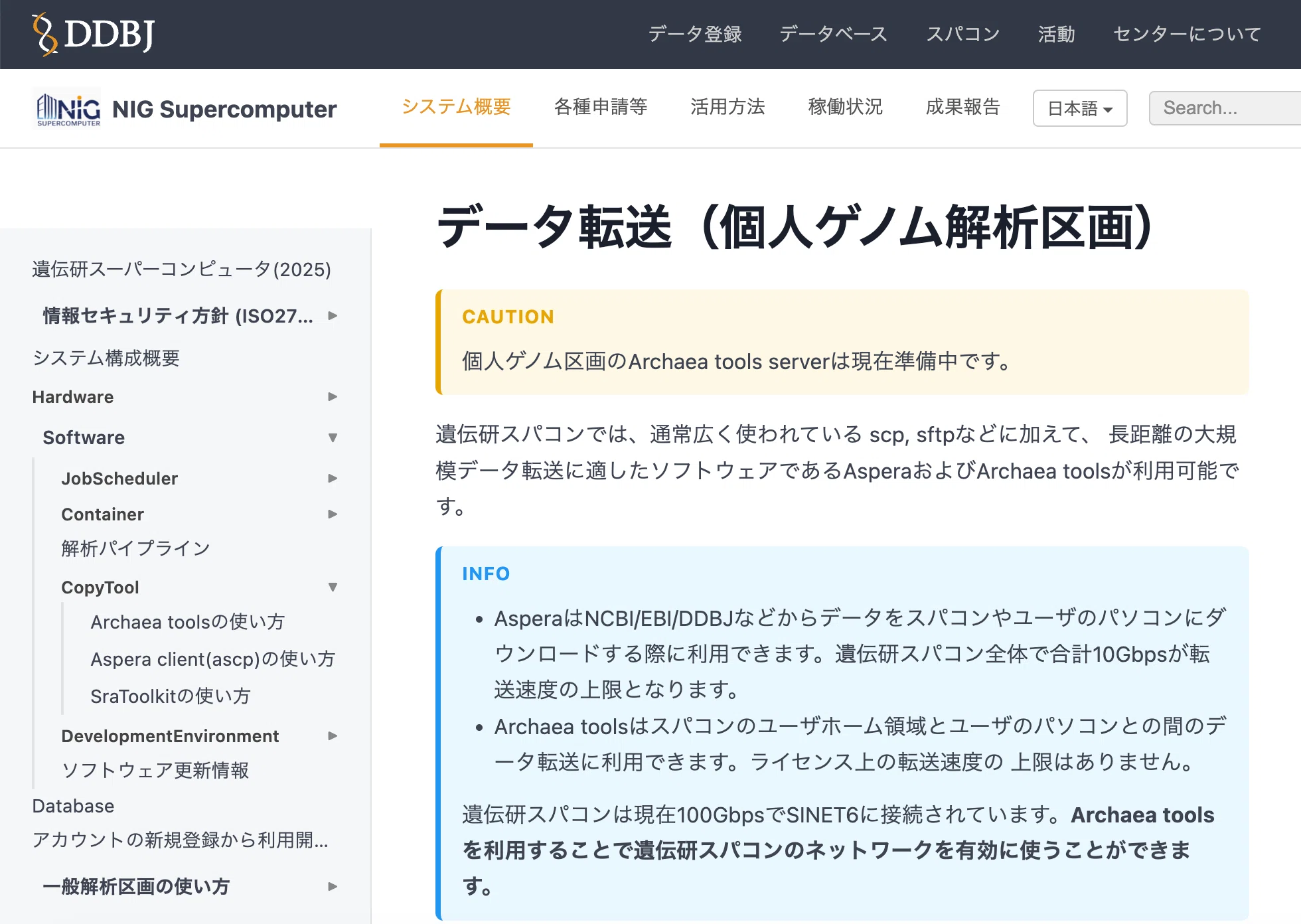Expand the DevelopmentEnvironment section arrow
This screenshot has width=1301, height=924.
[333, 736]
